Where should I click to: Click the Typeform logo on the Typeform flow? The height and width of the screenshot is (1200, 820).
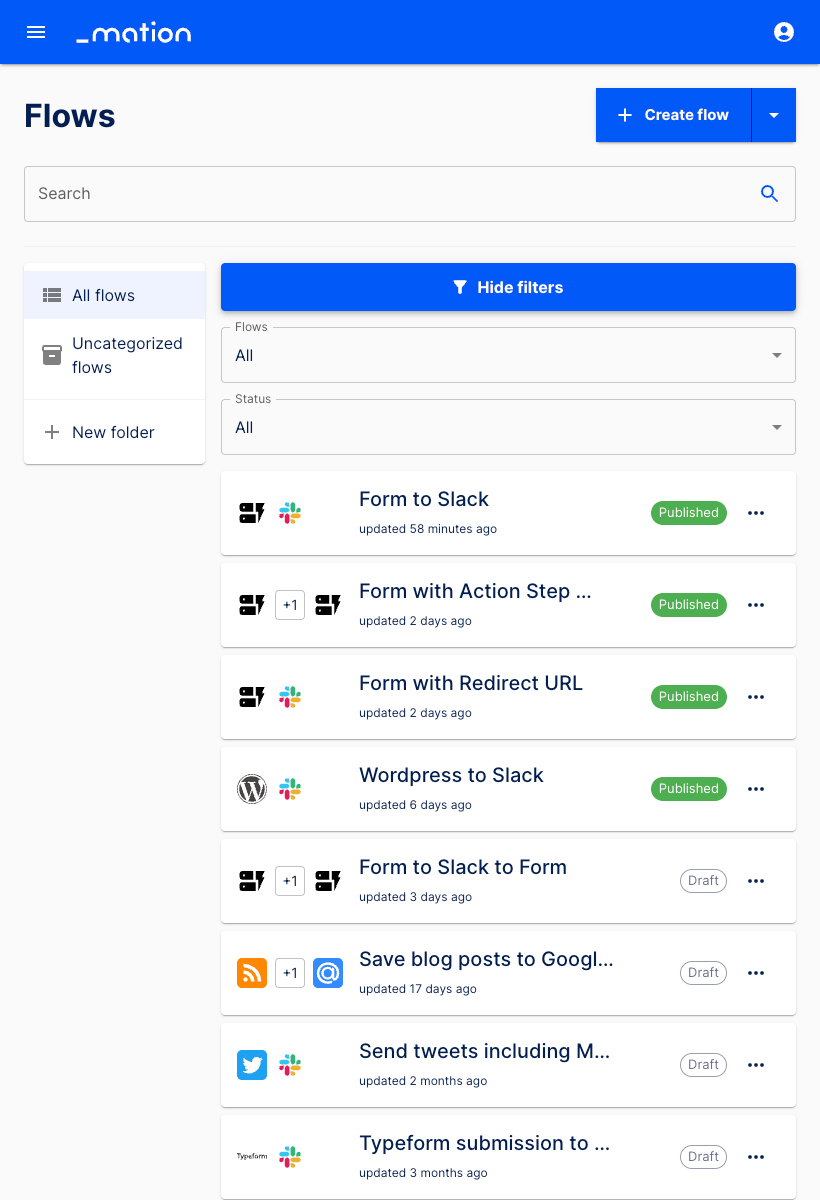[252, 1157]
